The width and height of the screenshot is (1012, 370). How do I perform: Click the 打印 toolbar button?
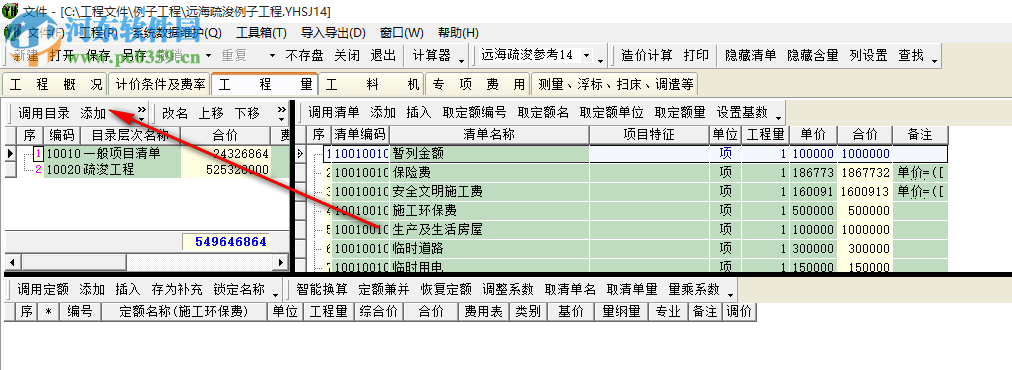pos(696,56)
